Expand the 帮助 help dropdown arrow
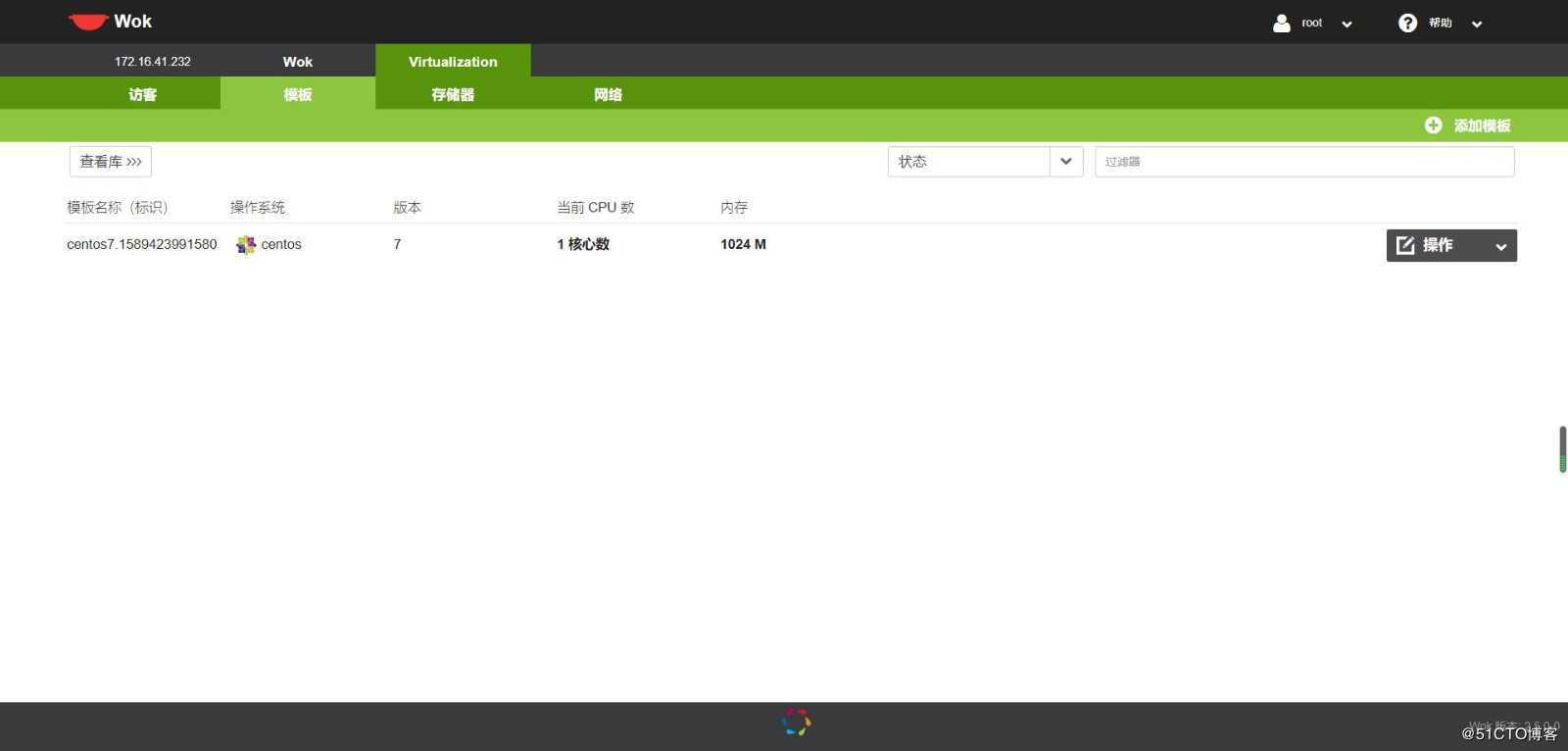1568x751 pixels. pyautogui.click(x=1477, y=24)
